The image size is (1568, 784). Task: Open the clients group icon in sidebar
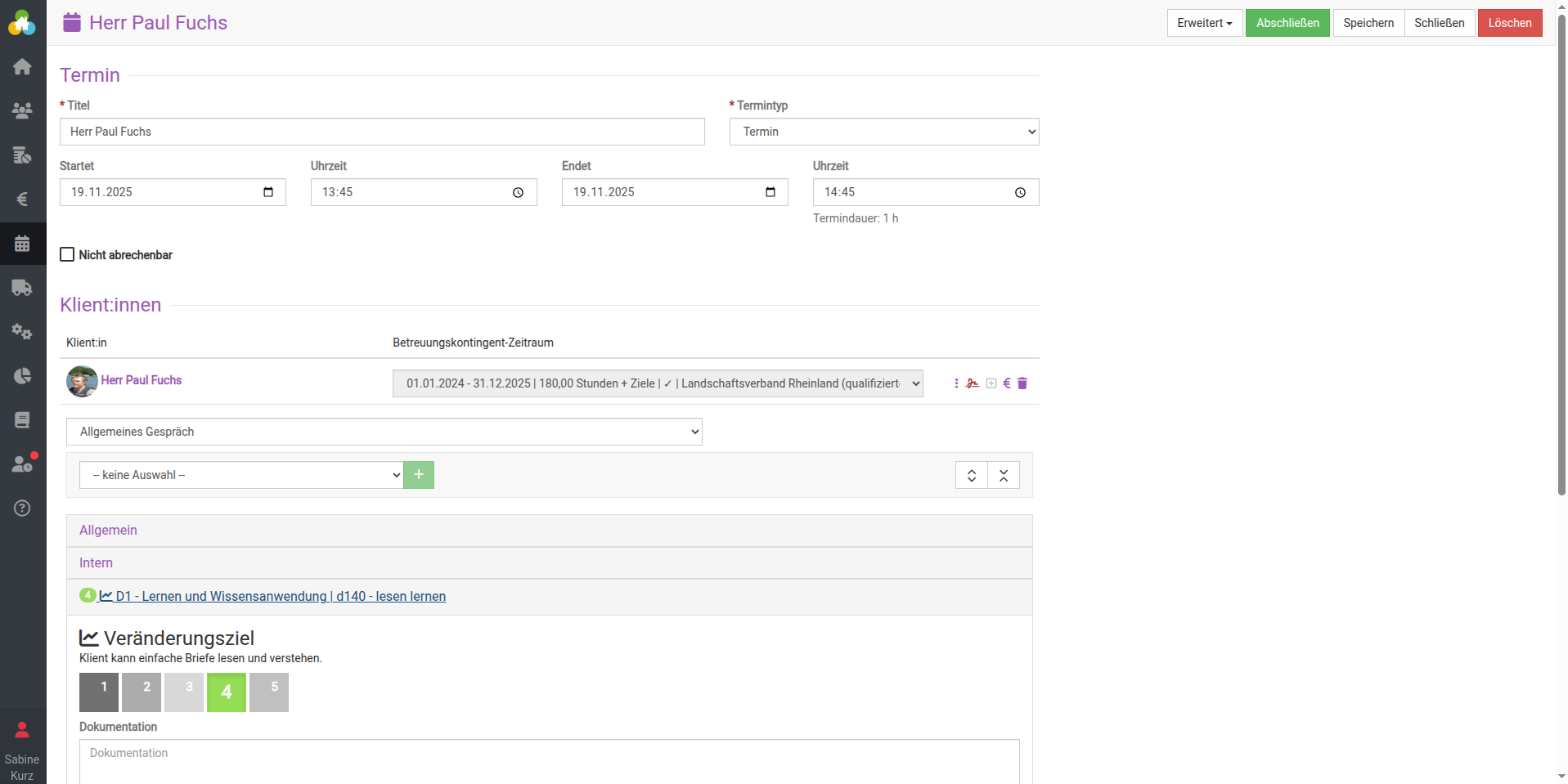[x=22, y=110]
